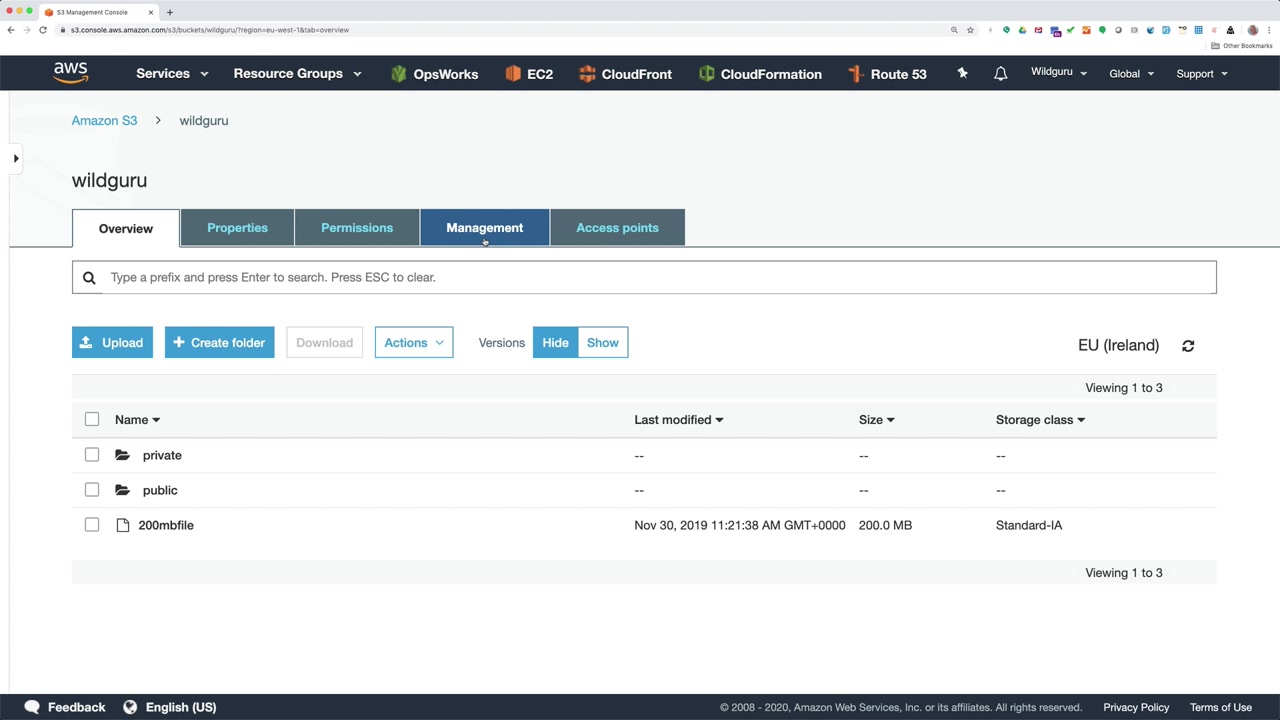Viewport: 1280px width, 720px height.
Task: Toggle the select-all objects checkbox
Action: tap(92, 419)
